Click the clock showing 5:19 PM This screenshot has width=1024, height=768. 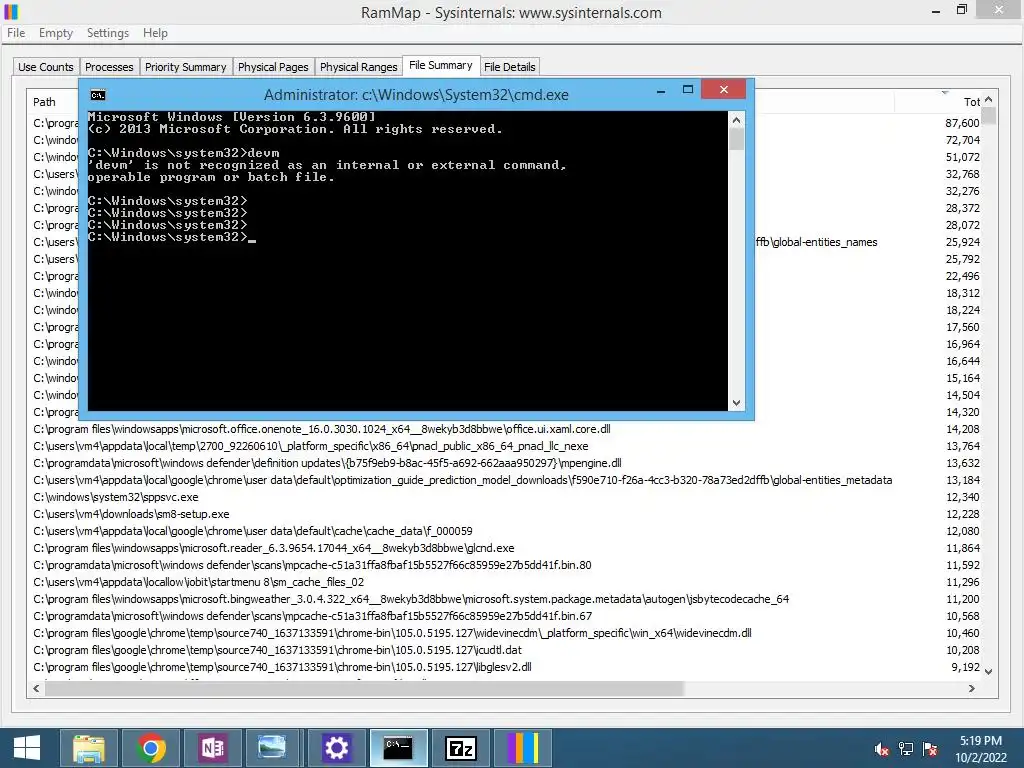[x=981, y=741]
